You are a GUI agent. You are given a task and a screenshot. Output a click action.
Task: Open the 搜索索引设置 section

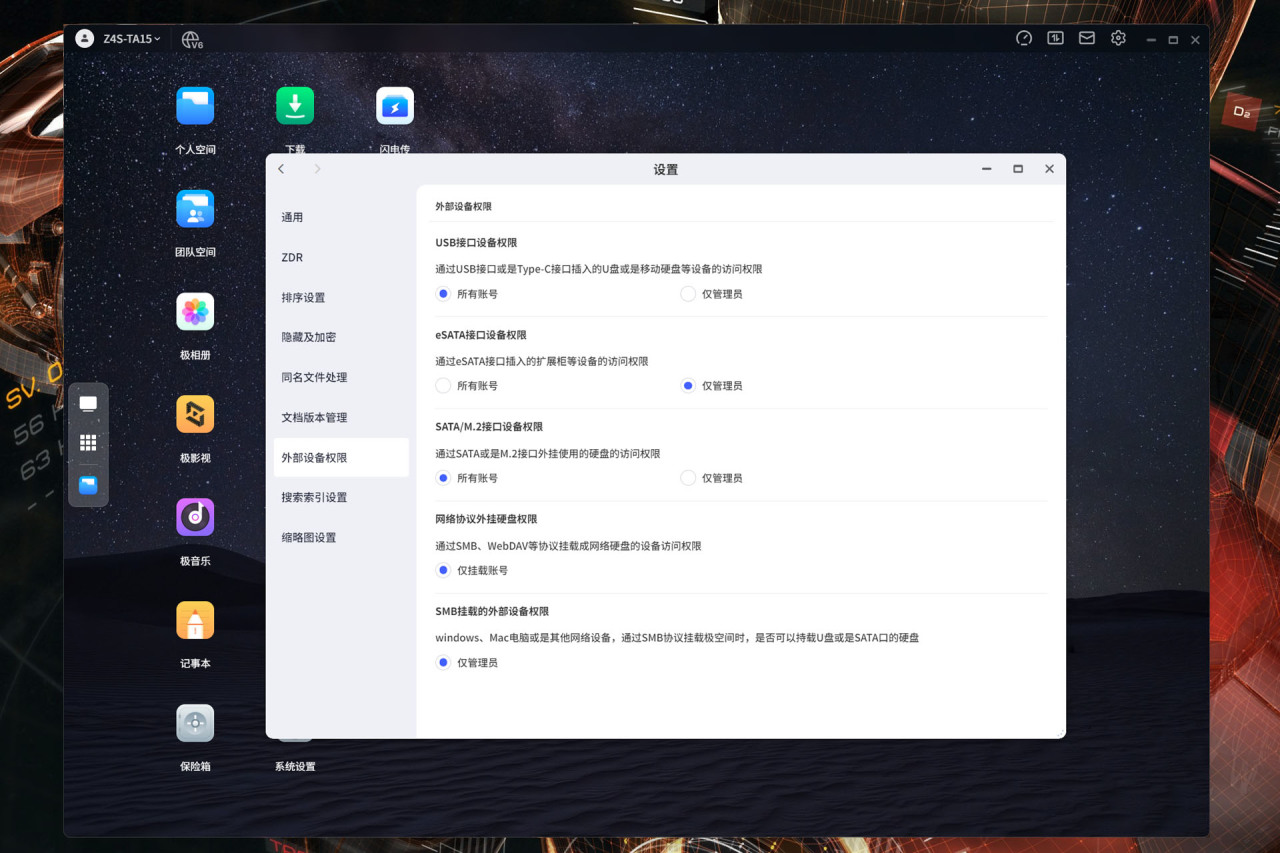click(341, 497)
